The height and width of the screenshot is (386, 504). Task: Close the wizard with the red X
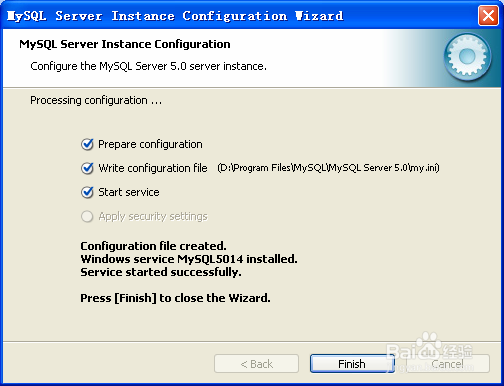click(x=488, y=16)
